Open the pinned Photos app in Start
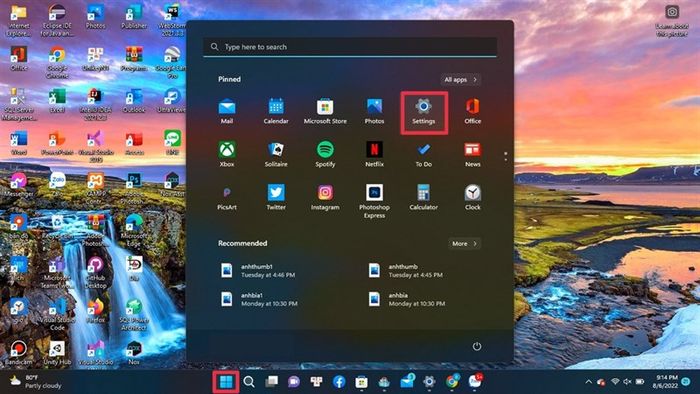This screenshot has width=700, height=394. coord(374,111)
